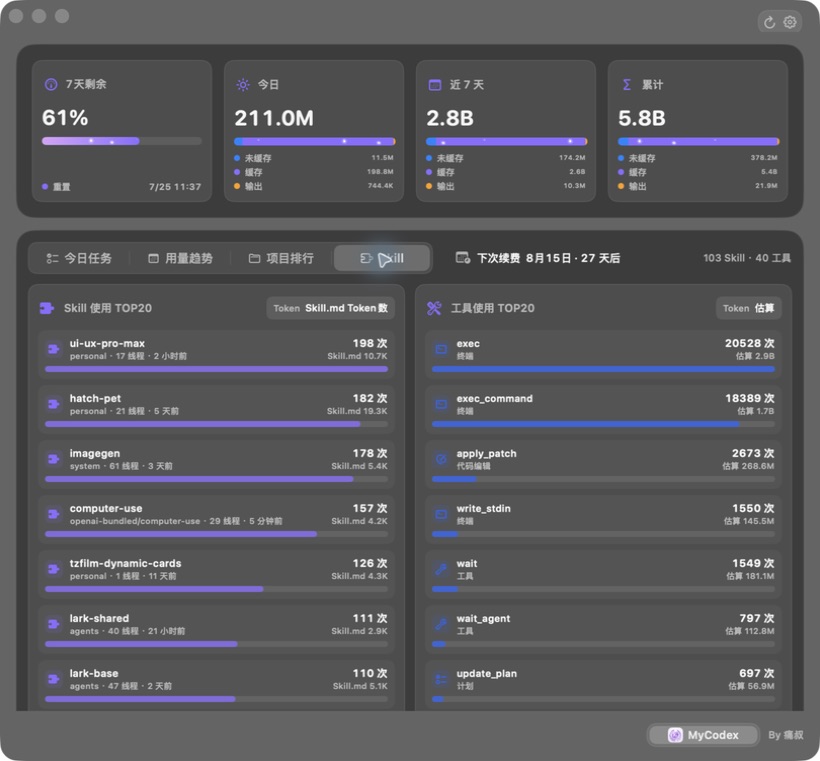Viewport: 820px width, 761px height.
Task: Click the 未缓存 174.2M entry
Action: click(x=506, y=158)
